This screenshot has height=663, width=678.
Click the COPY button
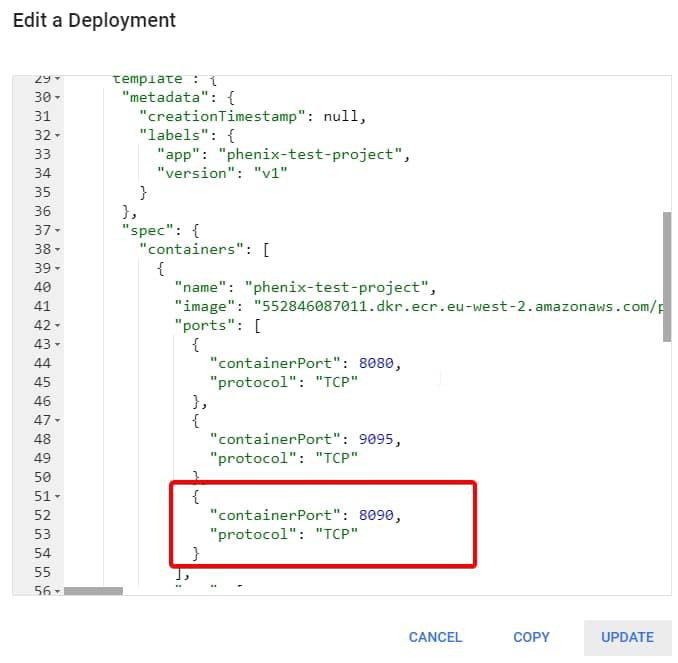click(531, 637)
